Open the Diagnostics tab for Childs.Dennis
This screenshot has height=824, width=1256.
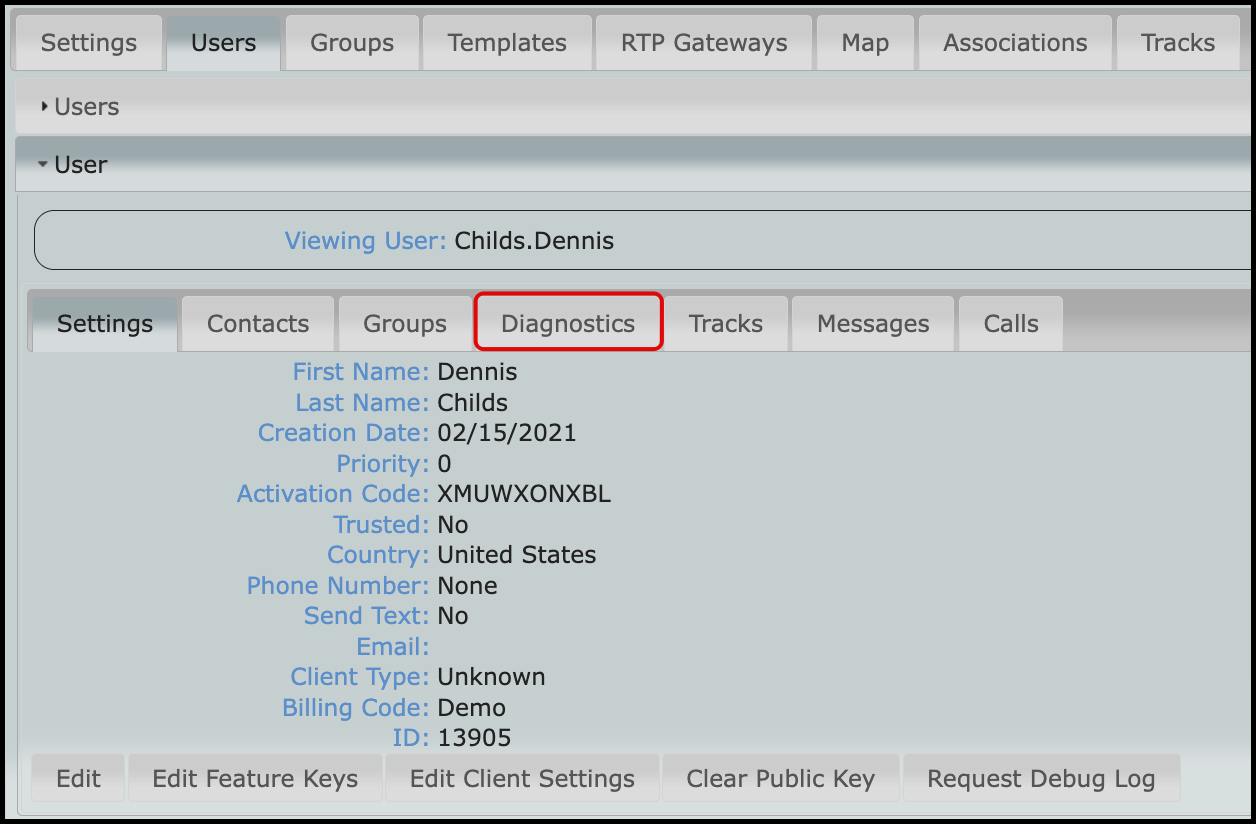(x=567, y=322)
